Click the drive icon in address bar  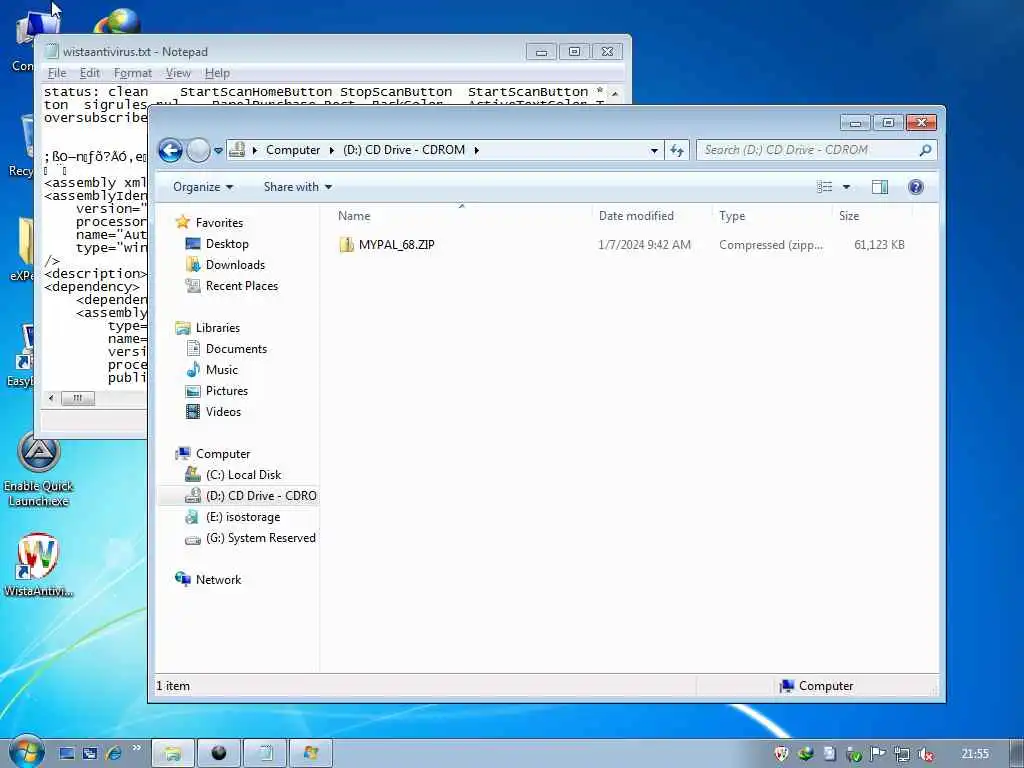(x=237, y=150)
